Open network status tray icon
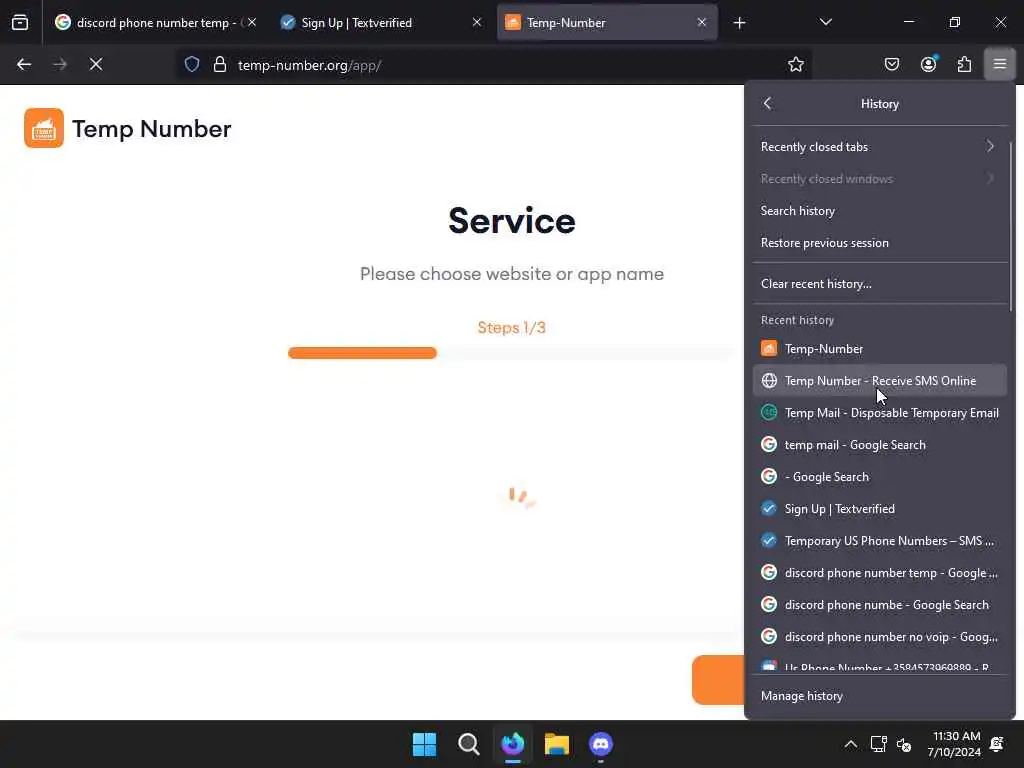This screenshot has height=768, width=1024. pyautogui.click(x=878, y=744)
